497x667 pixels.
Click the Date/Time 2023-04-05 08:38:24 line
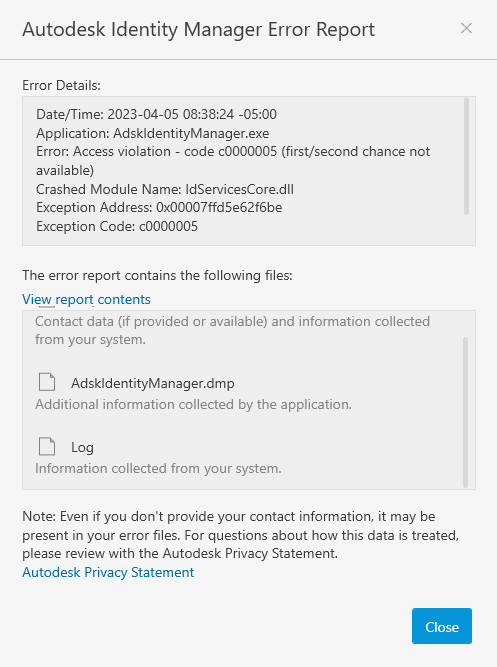(156, 114)
